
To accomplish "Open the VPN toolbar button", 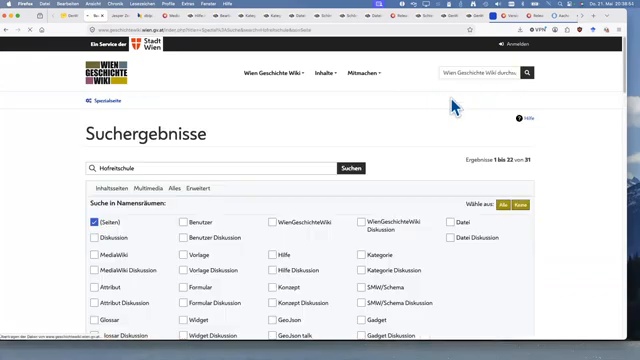I will [538, 30].
